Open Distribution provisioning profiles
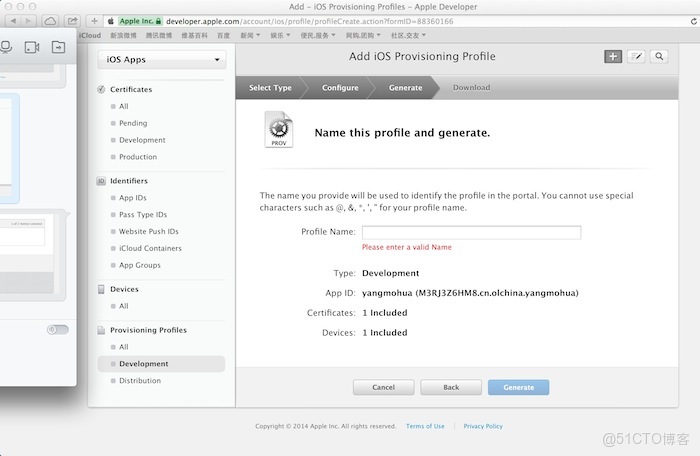This screenshot has width=700, height=456. pos(140,381)
